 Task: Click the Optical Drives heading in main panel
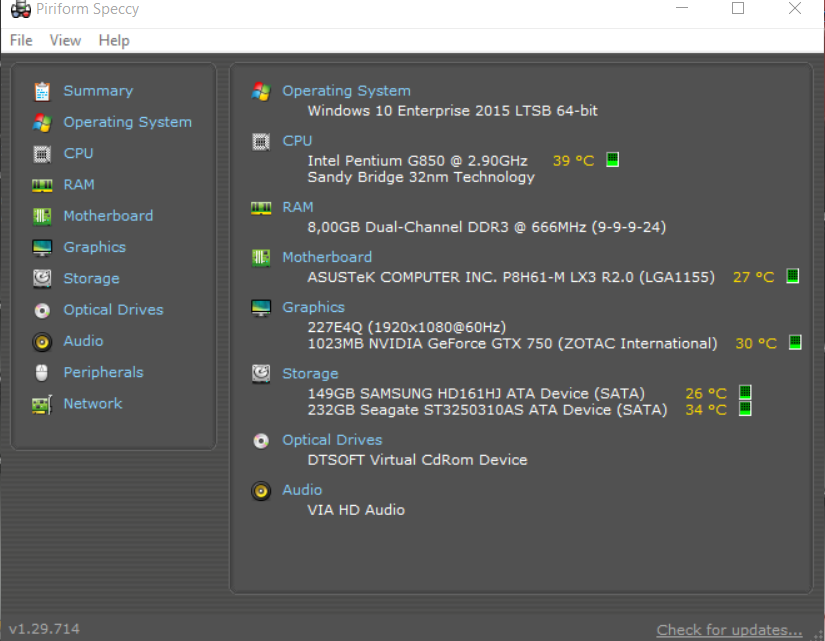pyautogui.click(x=332, y=440)
